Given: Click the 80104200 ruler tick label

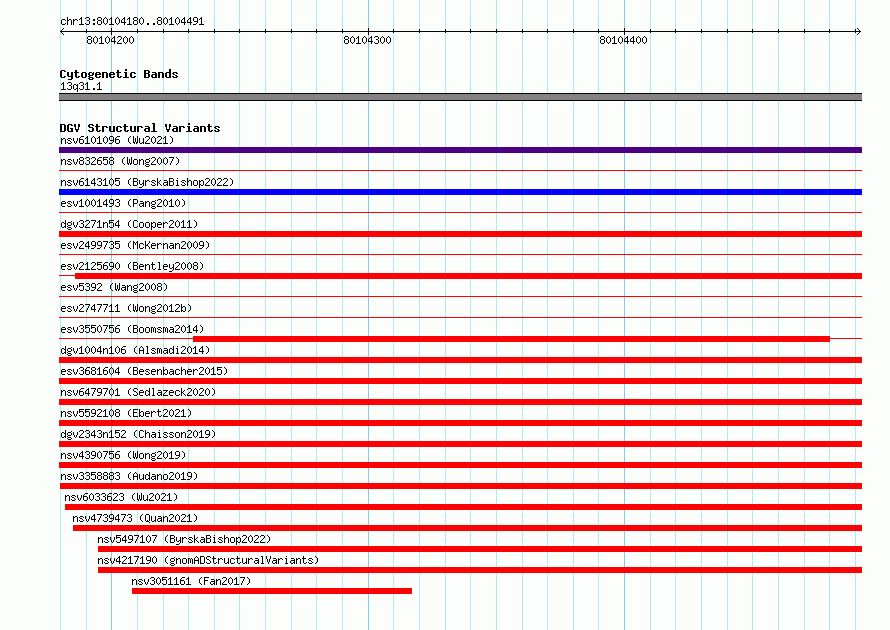Looking at the screenshot, I should (111, 40).
